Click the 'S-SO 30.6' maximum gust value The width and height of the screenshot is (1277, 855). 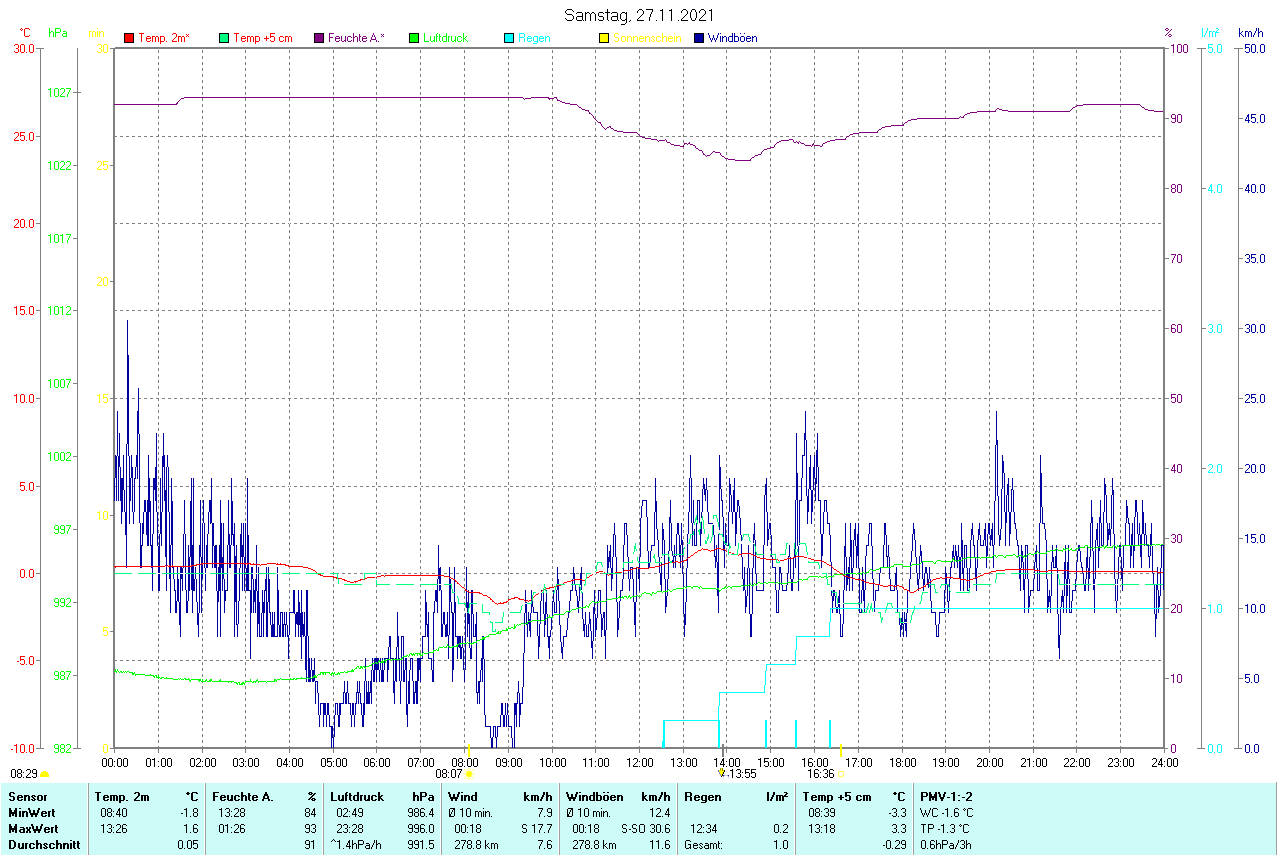click(x=644, y=829)
